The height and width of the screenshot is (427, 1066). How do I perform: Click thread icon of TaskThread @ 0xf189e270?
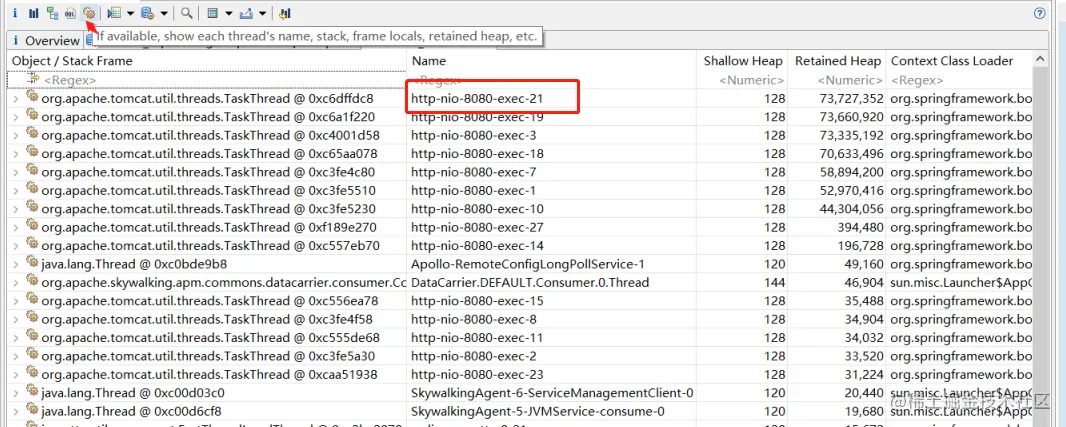click(x=32, y=226)
